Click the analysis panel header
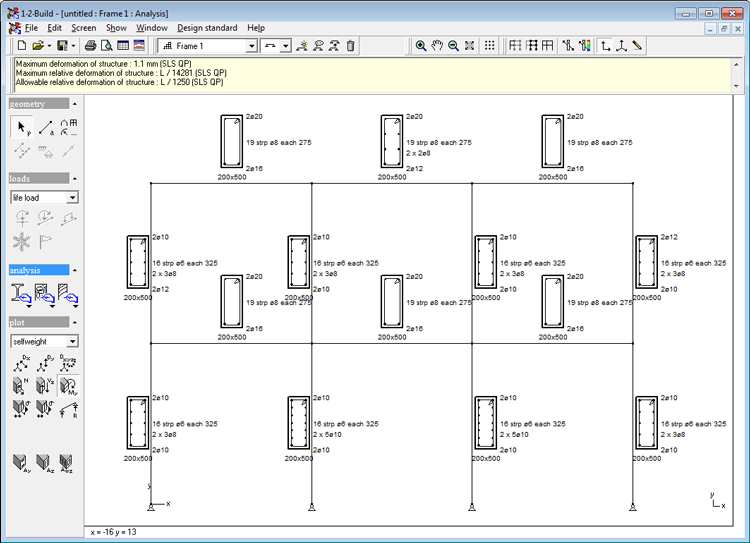Image resolution: width=750 pixels, height=543 pixels. [x=39, y=270]
